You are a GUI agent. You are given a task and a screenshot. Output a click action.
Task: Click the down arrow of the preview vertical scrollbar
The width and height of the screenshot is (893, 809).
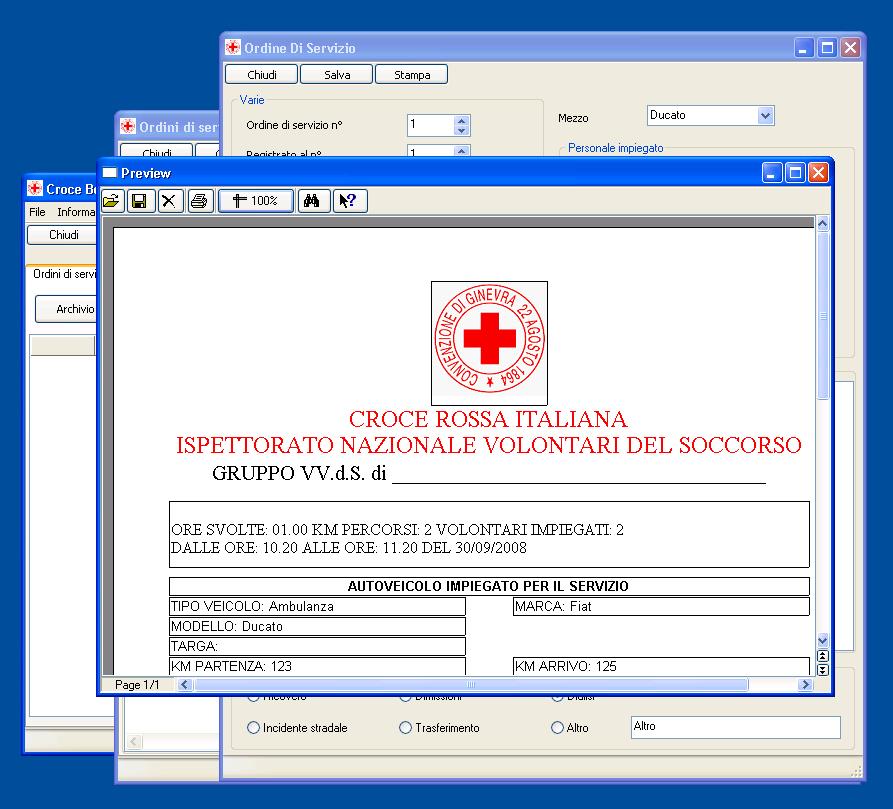tap(823, 640)
